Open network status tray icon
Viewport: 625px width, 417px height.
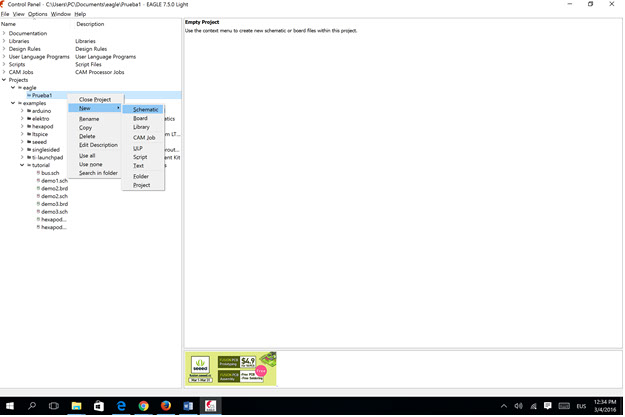click(533, 406)
